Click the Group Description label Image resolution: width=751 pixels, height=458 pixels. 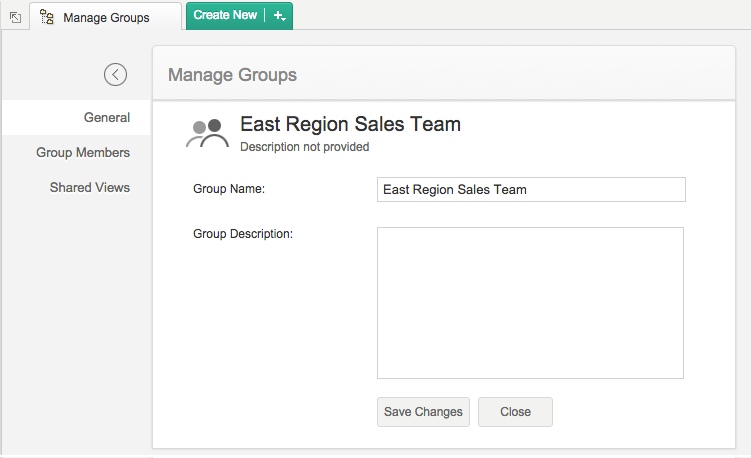tap(242, 234)
